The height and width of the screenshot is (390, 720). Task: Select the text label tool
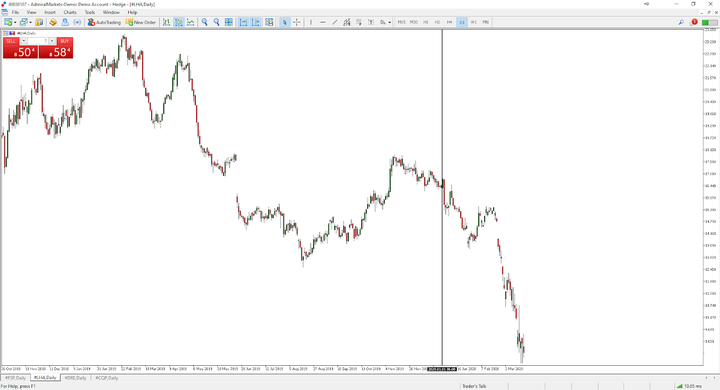(x=371, y=22)
